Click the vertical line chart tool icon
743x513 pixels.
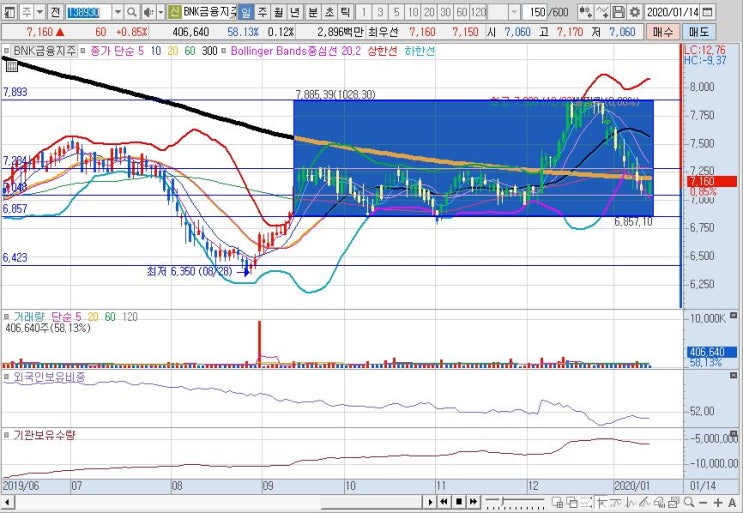coord(631,502)
